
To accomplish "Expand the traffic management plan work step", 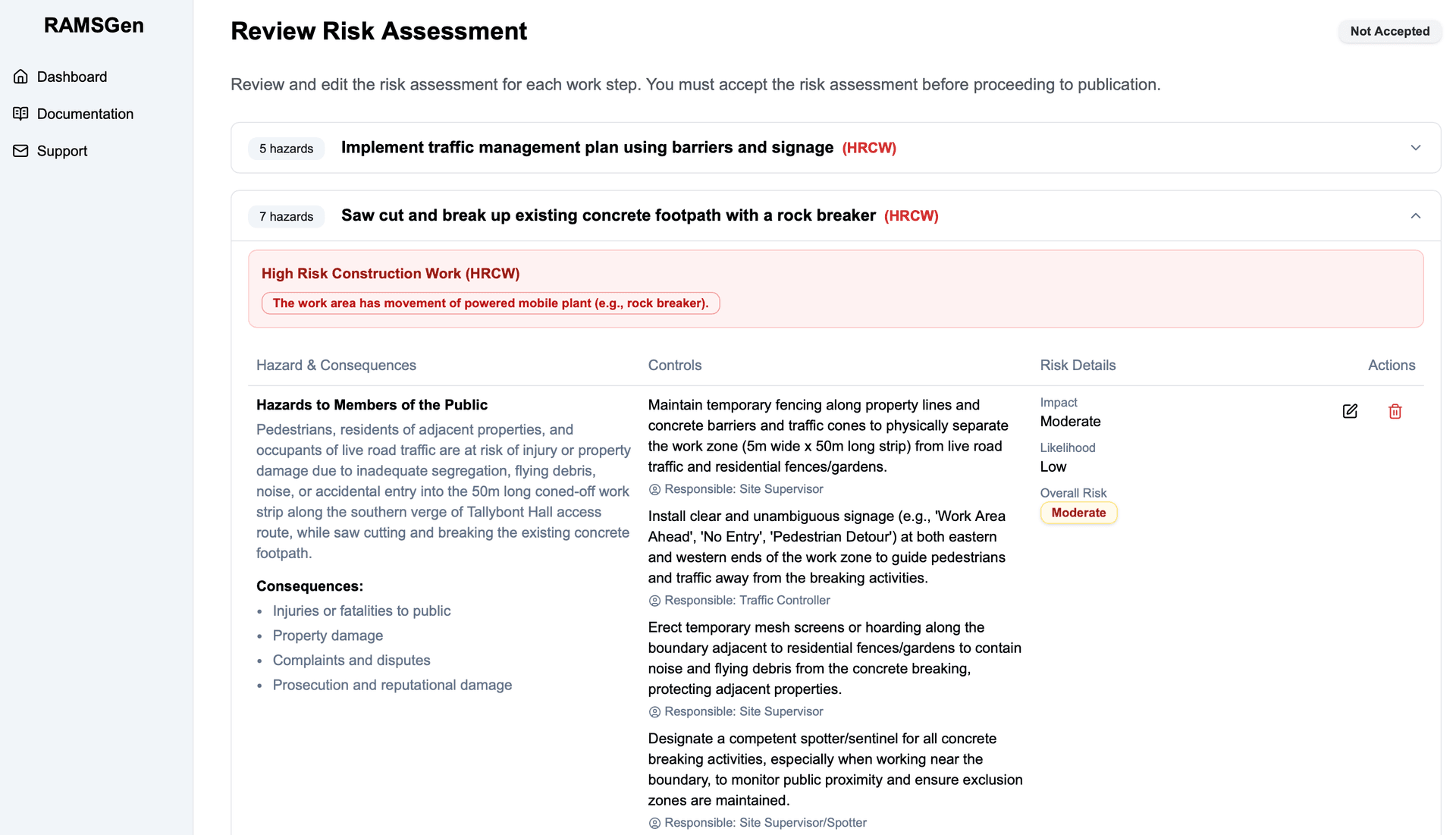I will tap(1417, 147).
